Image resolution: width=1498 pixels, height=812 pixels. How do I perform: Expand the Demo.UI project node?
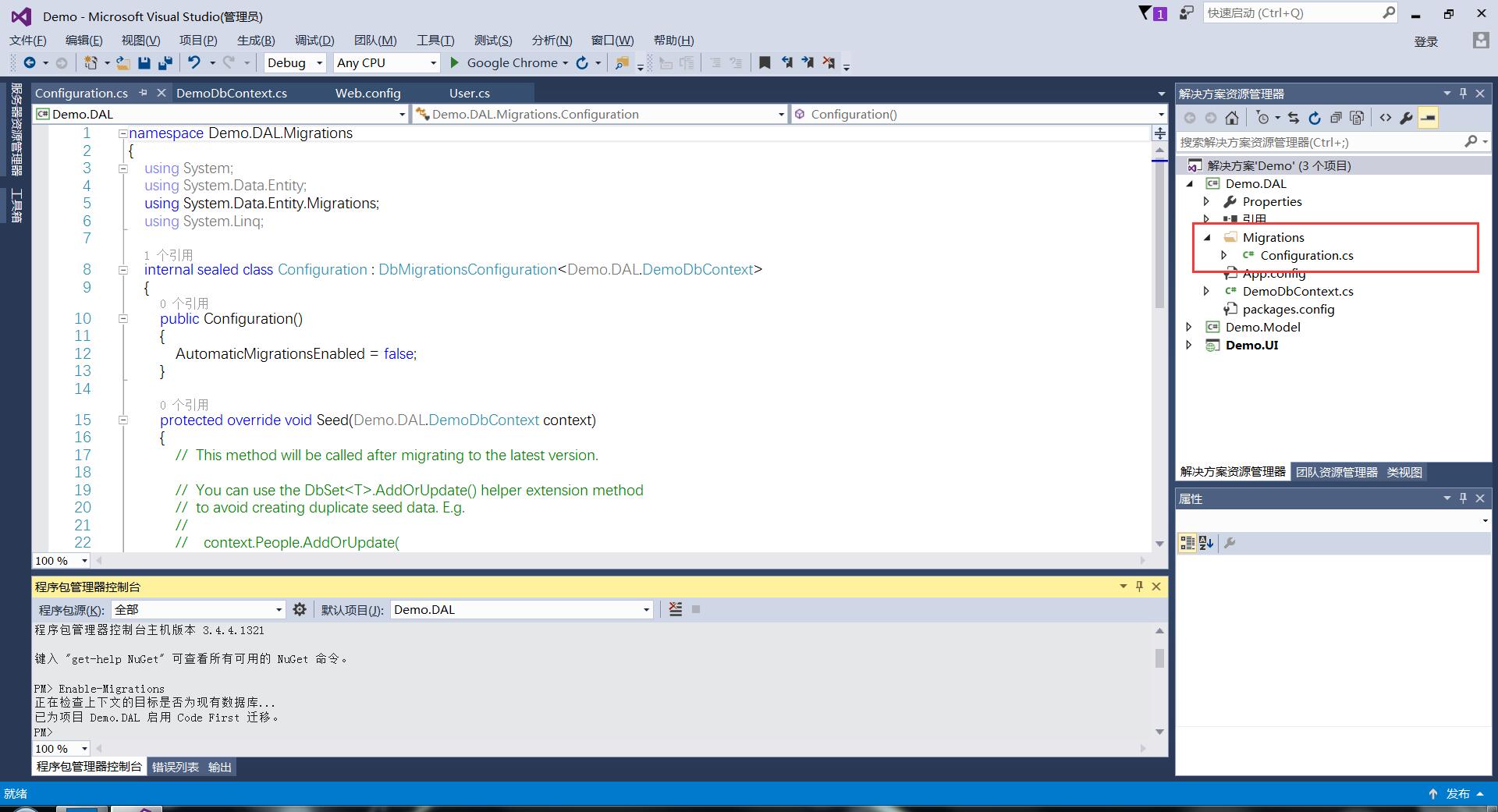(1189, 345)
